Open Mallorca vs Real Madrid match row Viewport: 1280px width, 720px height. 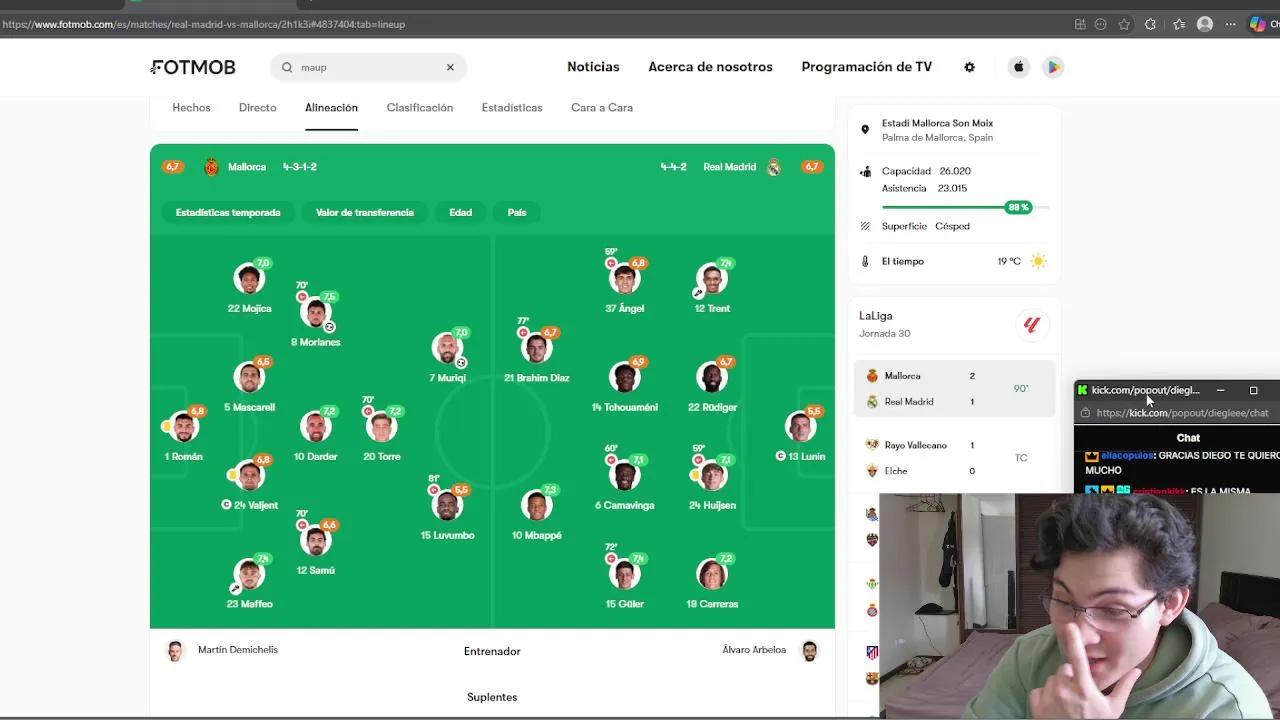tap(954, 389)
